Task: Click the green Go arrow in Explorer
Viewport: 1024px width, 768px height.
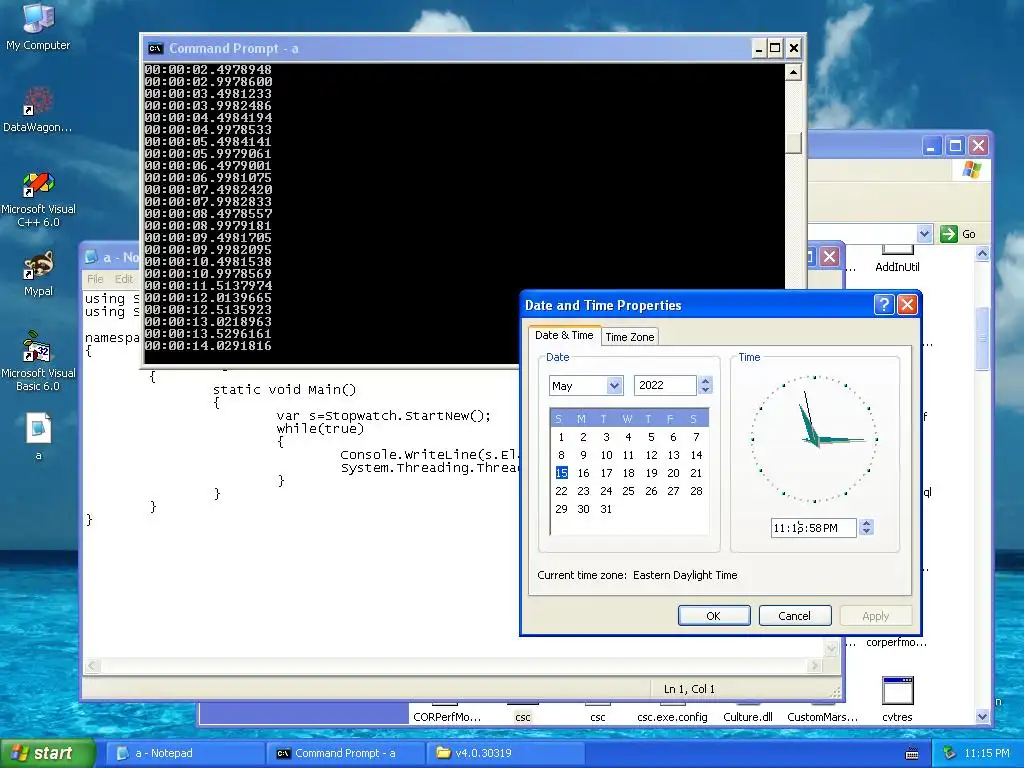Action: pos(948,234)
